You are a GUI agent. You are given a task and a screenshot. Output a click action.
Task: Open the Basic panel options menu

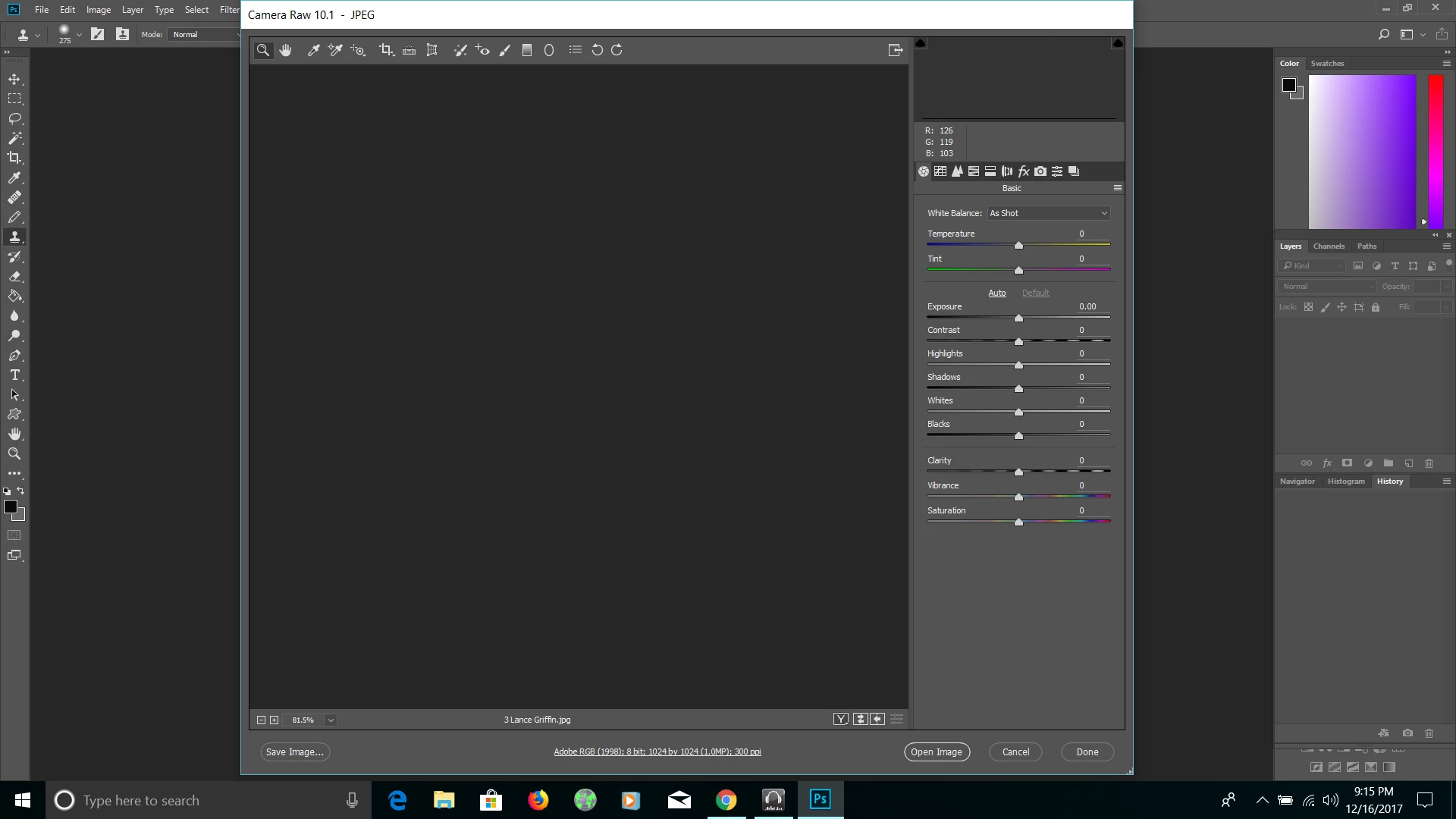[x=1117, y=188]
